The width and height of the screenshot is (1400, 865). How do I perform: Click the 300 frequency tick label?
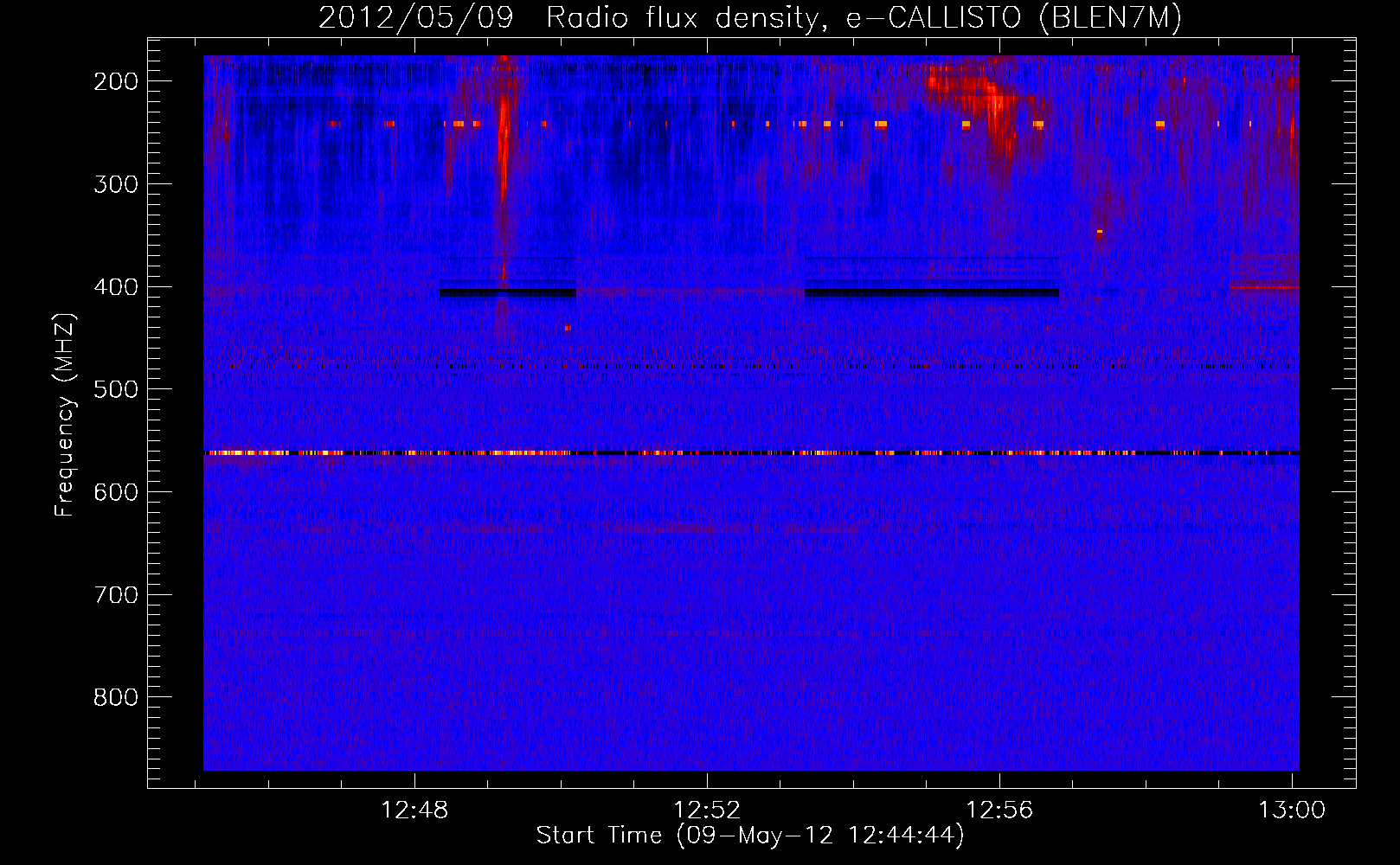click(x=116, y=184)
